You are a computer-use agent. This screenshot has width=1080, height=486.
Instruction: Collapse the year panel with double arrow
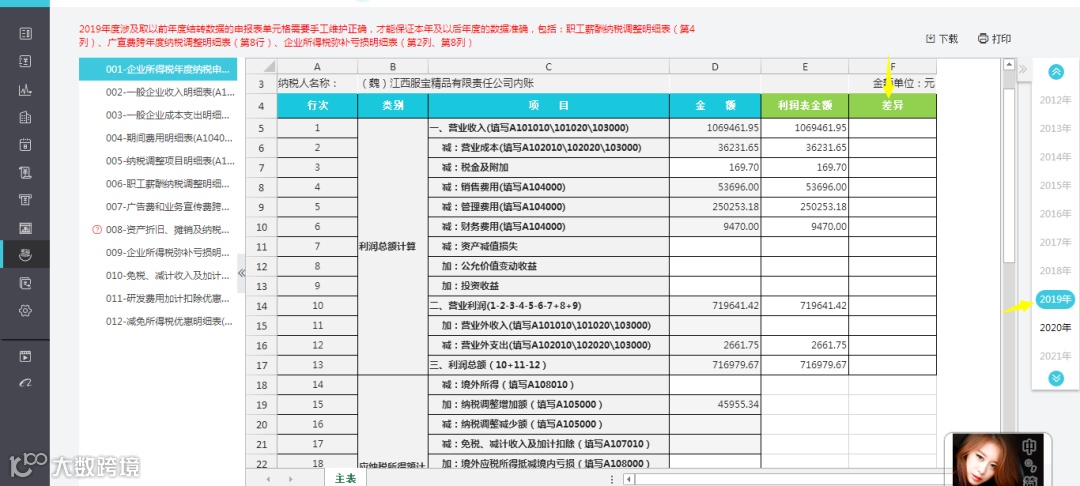(1023, 69)
